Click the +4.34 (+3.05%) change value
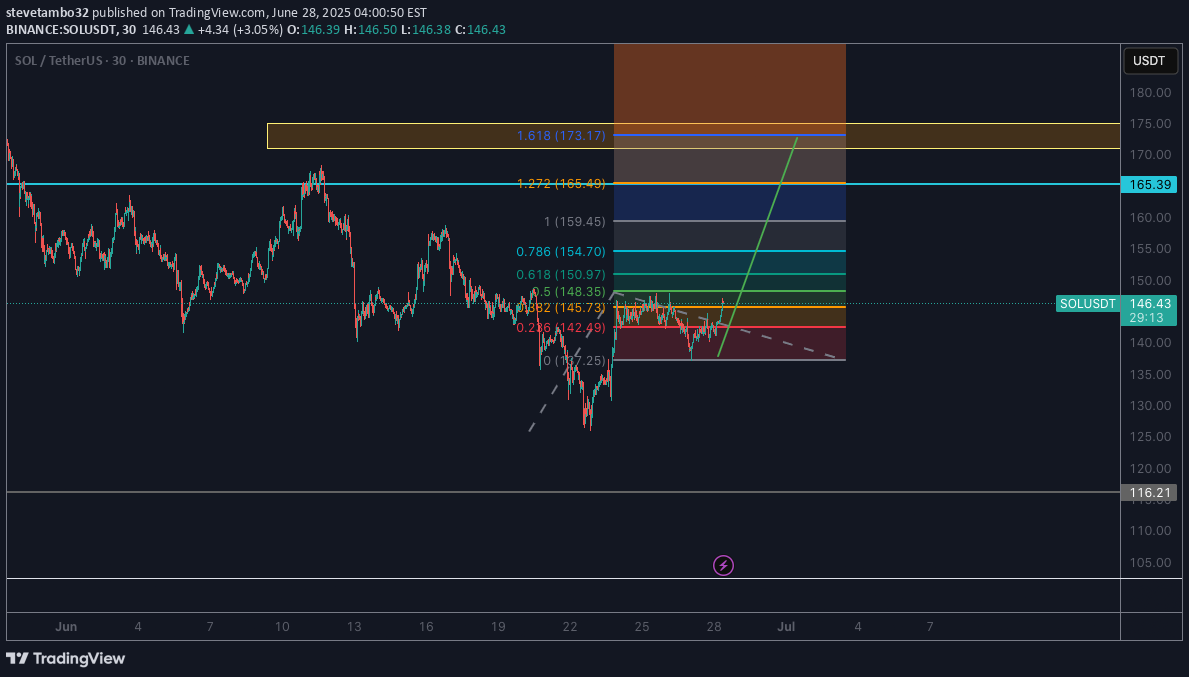 [239, 30]
